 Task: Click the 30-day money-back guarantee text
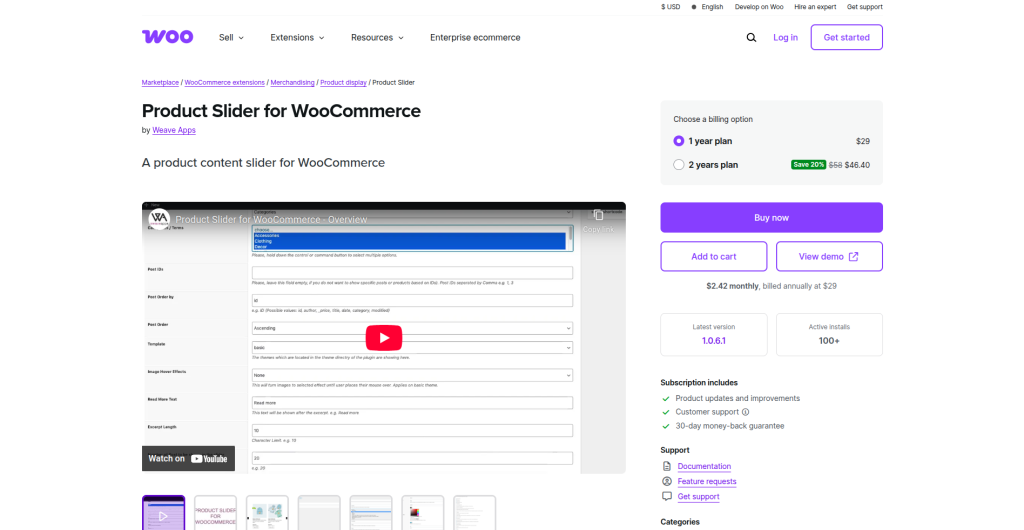(x=729, y=426)
